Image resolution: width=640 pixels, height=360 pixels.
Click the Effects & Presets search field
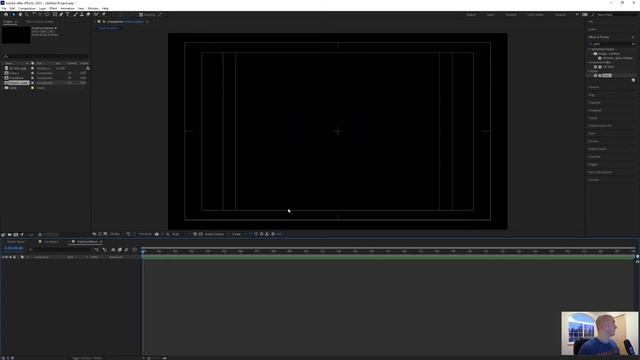[610, 44]
